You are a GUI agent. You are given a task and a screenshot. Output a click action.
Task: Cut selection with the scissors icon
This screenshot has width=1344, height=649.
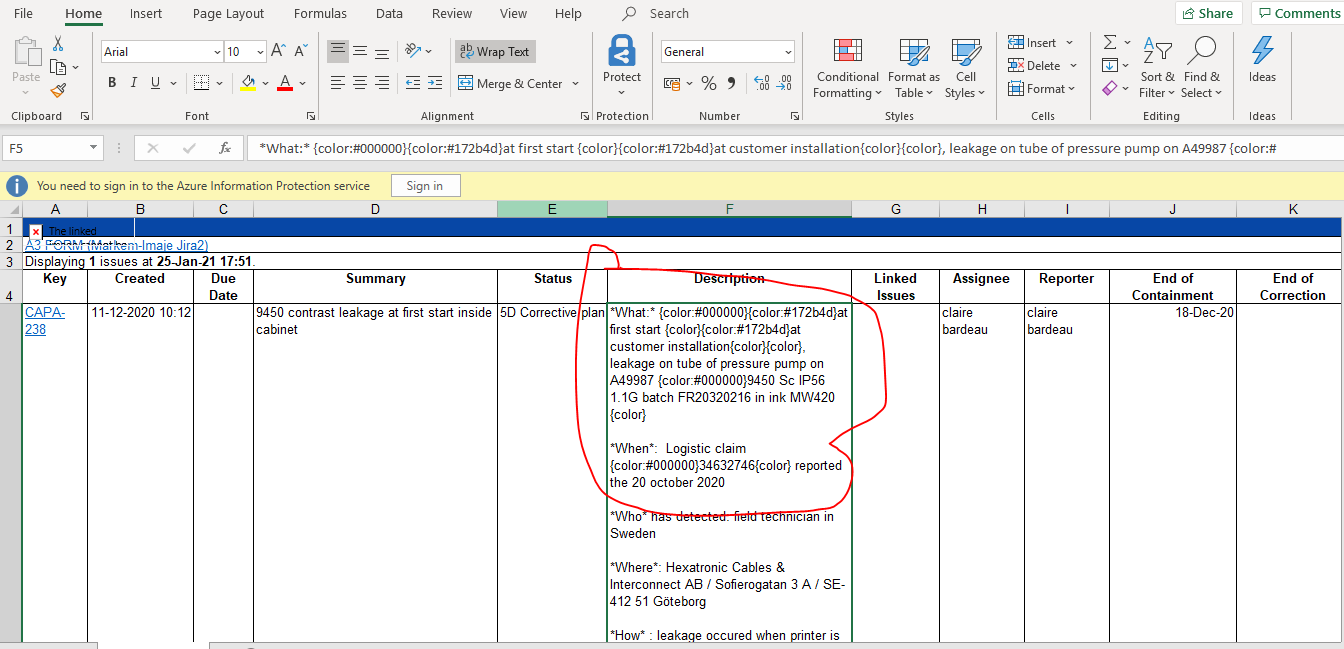click(58, 44)
